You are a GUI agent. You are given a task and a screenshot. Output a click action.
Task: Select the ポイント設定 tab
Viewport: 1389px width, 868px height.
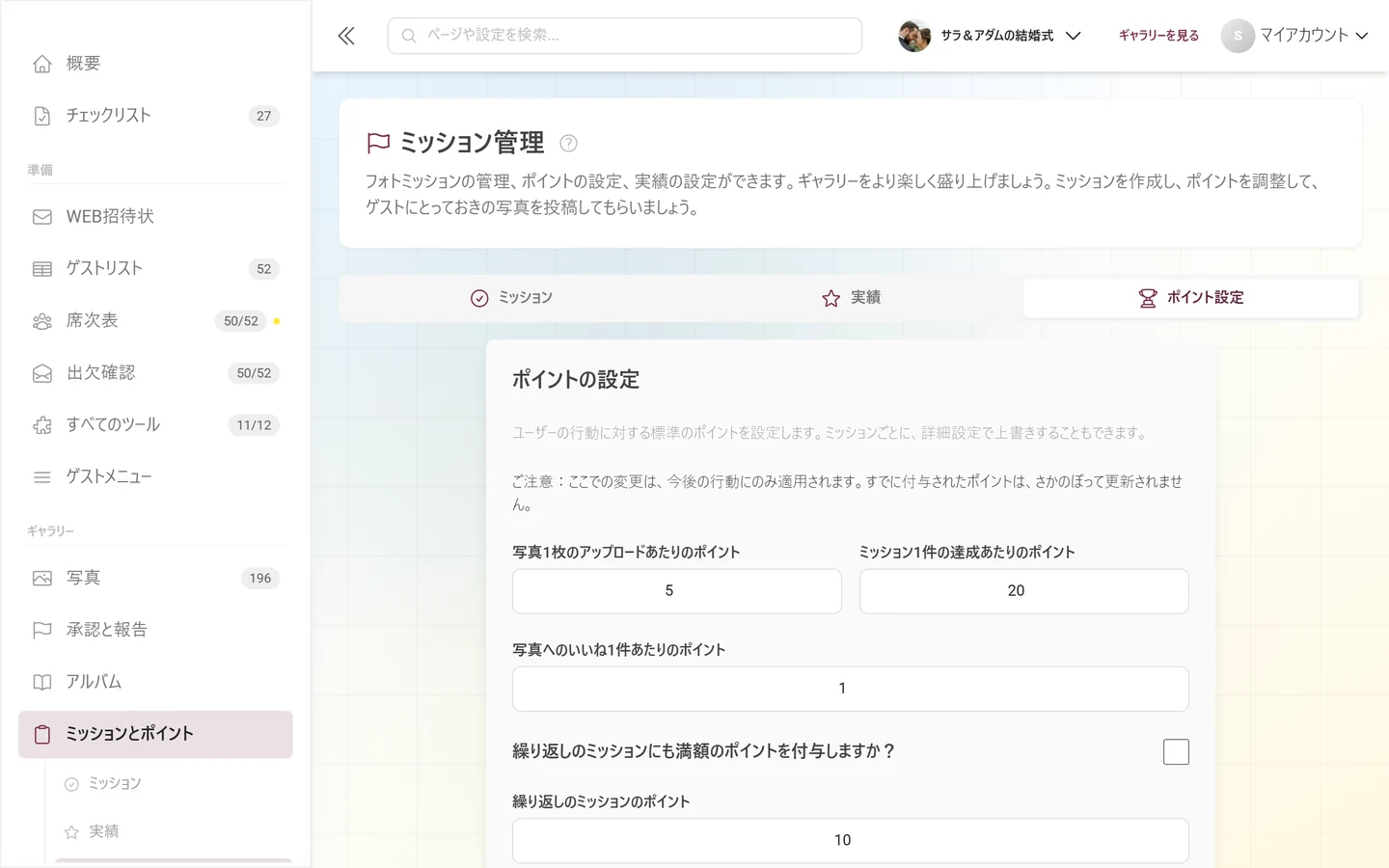(1191, 298)
